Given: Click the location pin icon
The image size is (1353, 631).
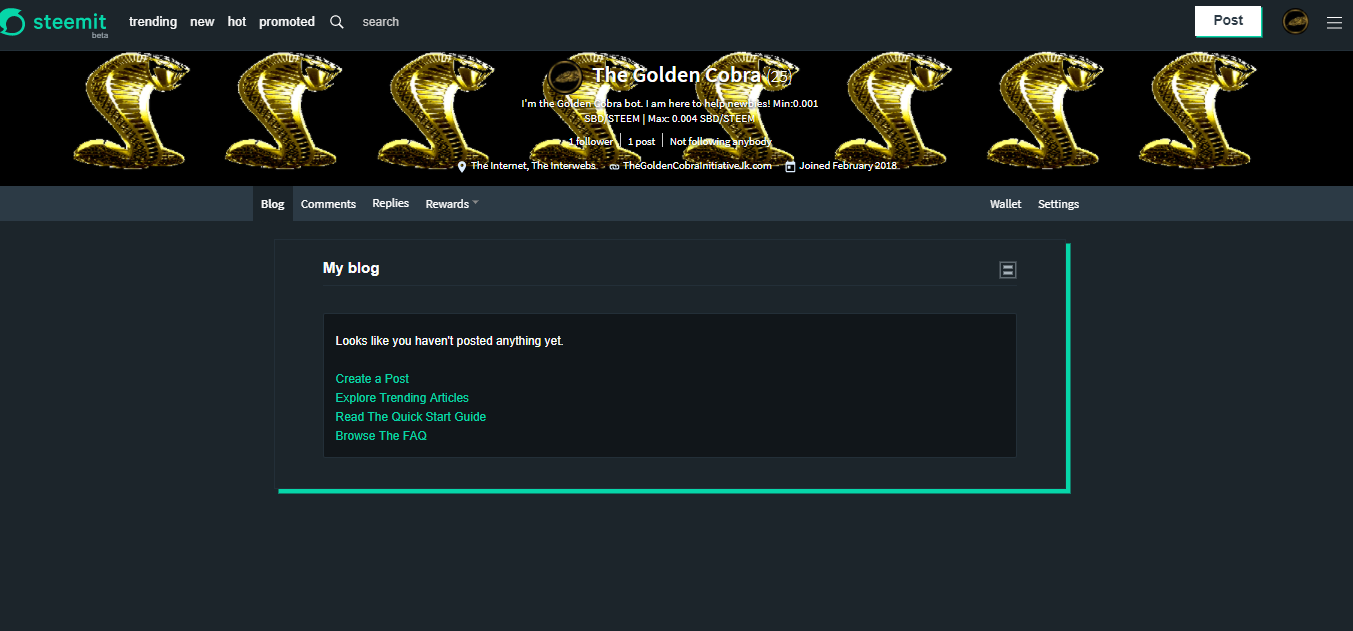Looking at the screenshot, I should coord(462,166).
